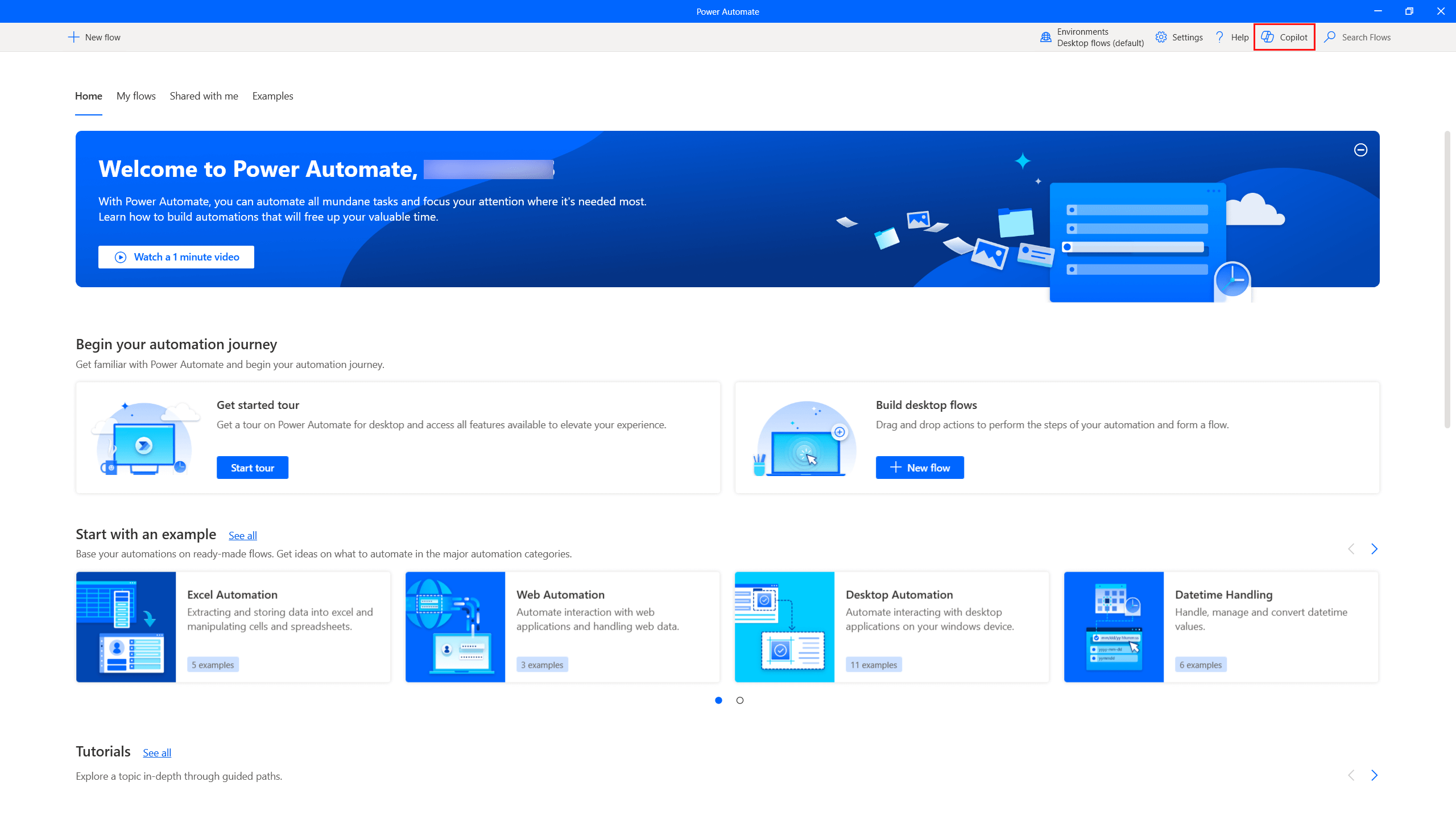Click the Help question mark icon
This screenshot has height=819, width=1456.
tap(1219, 37)
